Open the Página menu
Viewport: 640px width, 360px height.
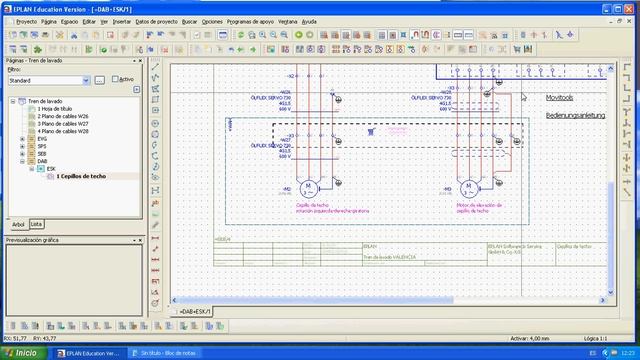point(49,22)
